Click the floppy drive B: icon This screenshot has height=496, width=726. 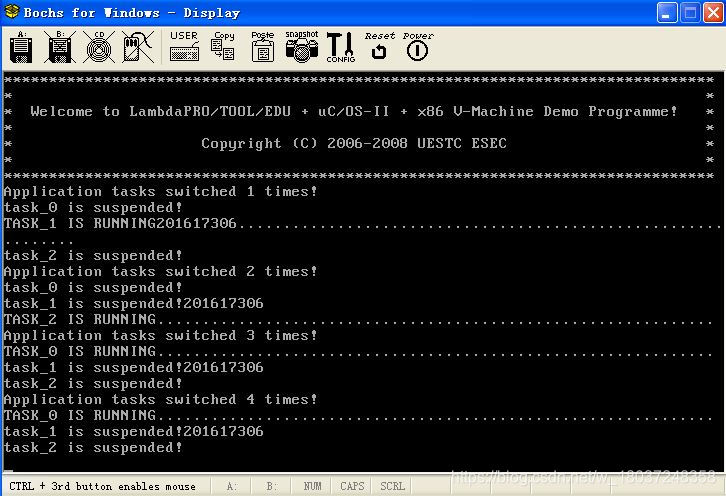coord(60,47)
